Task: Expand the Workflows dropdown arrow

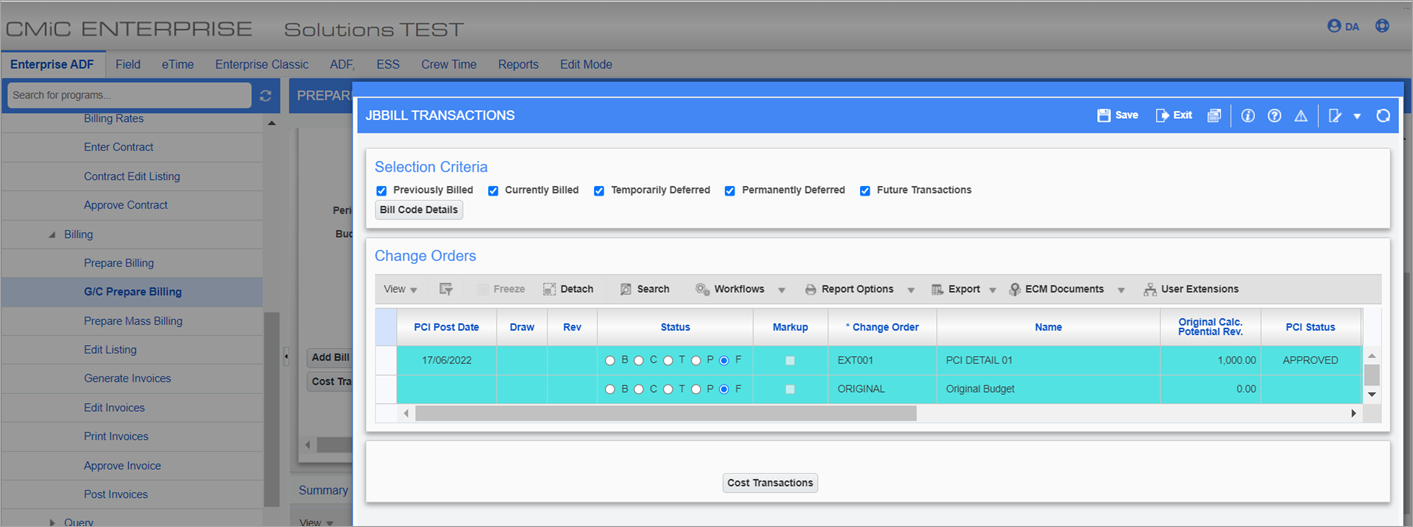Action: [782, 290]
